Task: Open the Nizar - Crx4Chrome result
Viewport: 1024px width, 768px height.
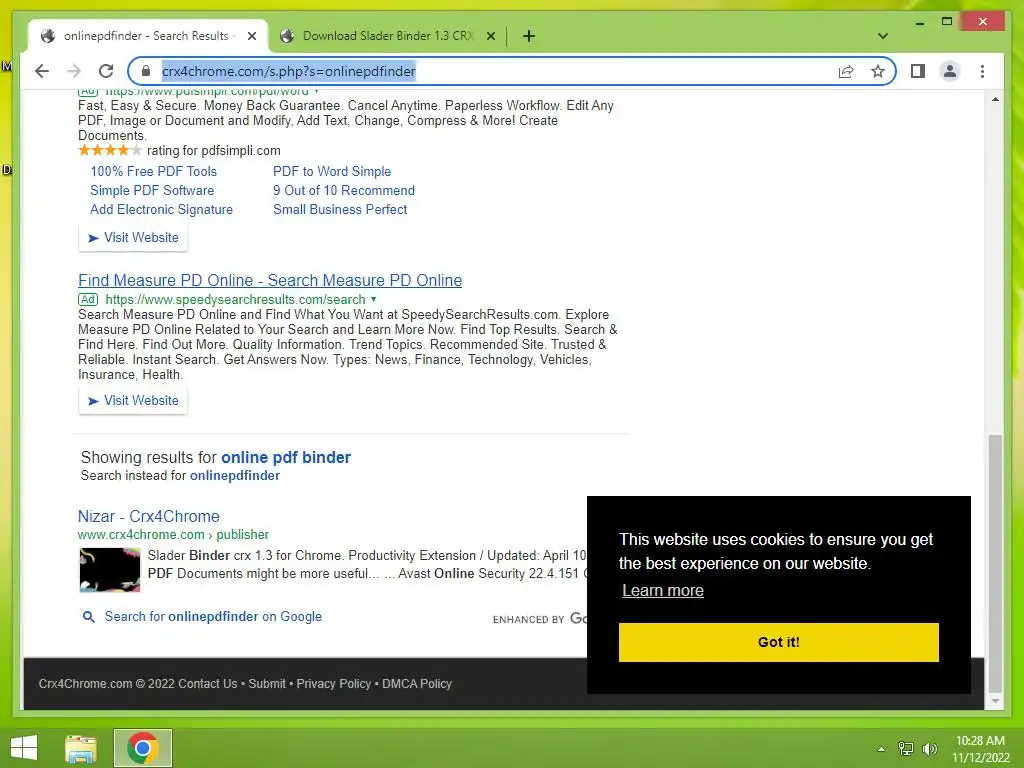Action: pyautogui.click(x=148, y=516)
